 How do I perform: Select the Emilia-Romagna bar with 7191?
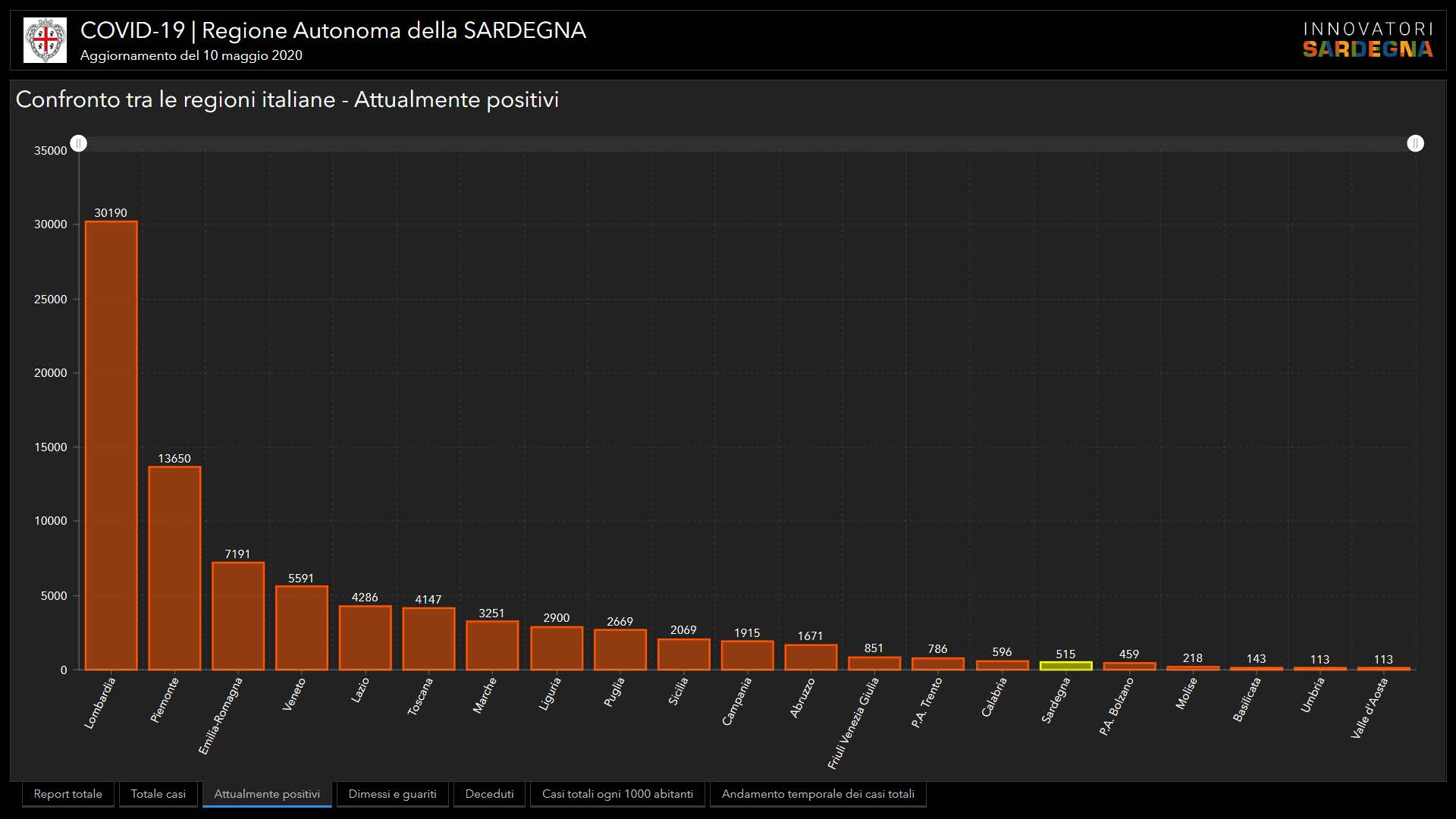tap(238, 616)
